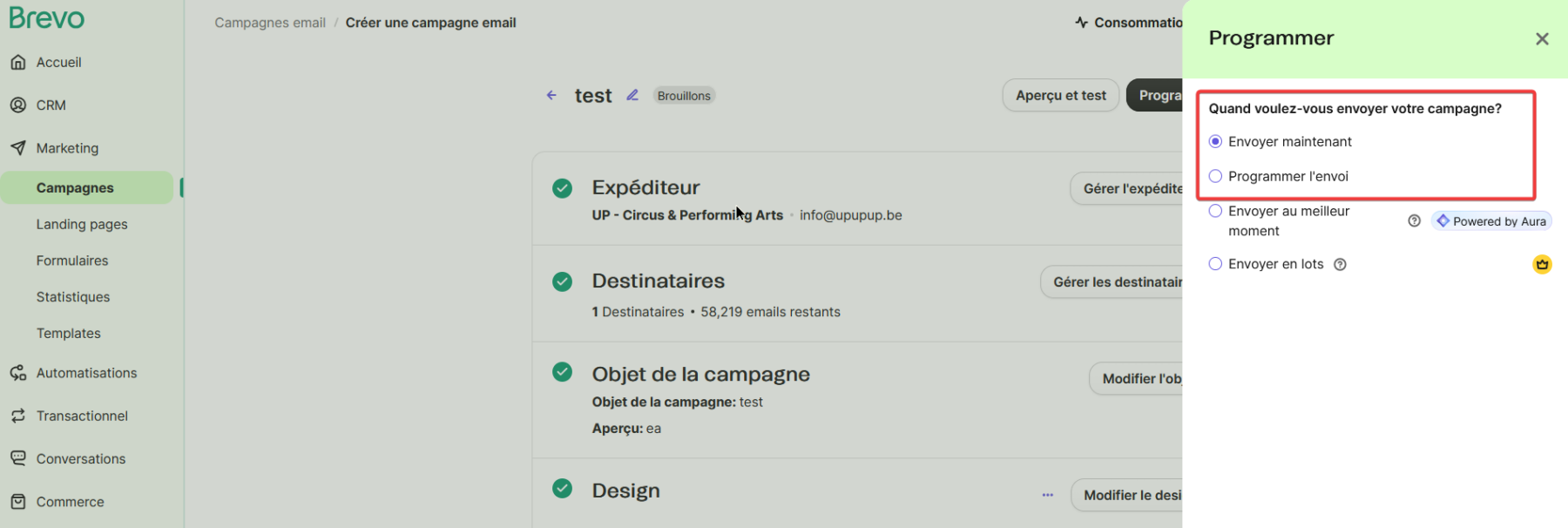
Task: Click the back arrow beside test title
Action: (x=551, y=95)
